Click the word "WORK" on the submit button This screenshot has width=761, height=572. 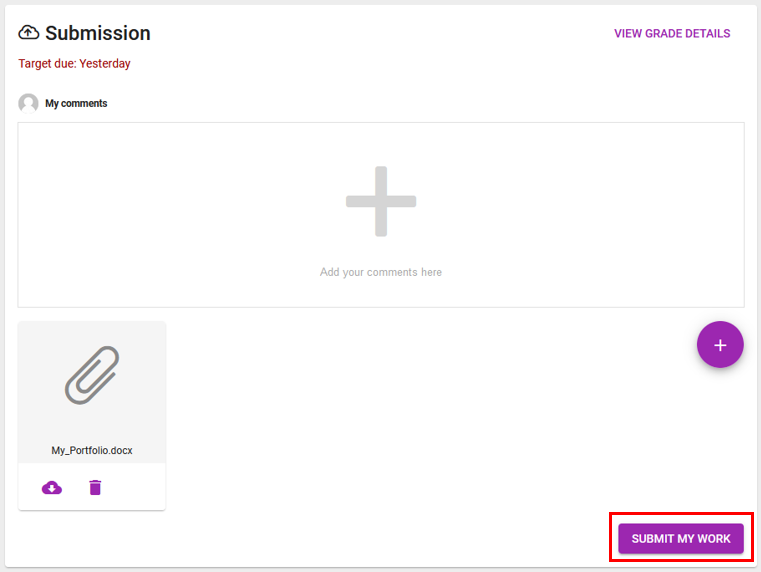point(714,539)
